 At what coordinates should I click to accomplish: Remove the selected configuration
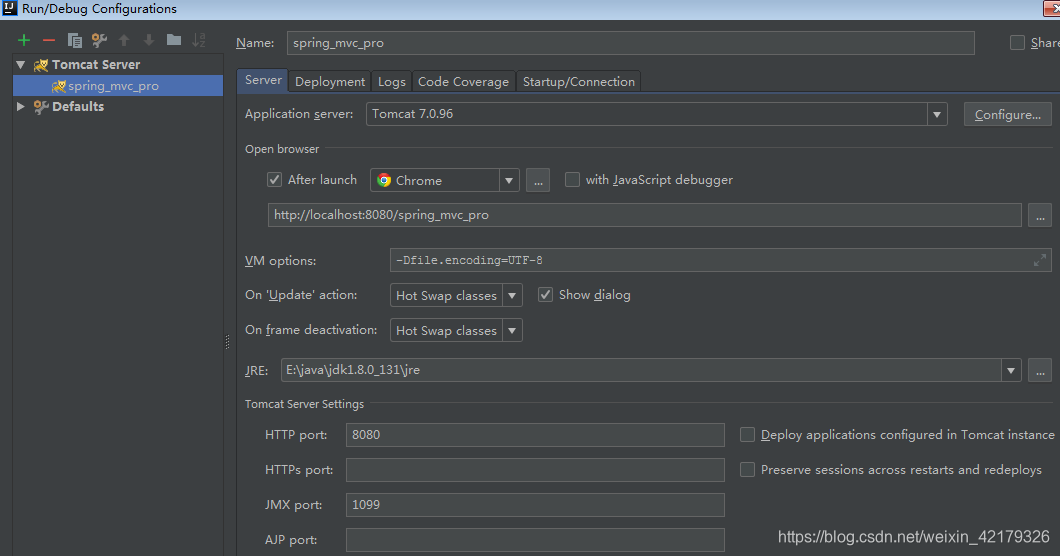point(49,41)
